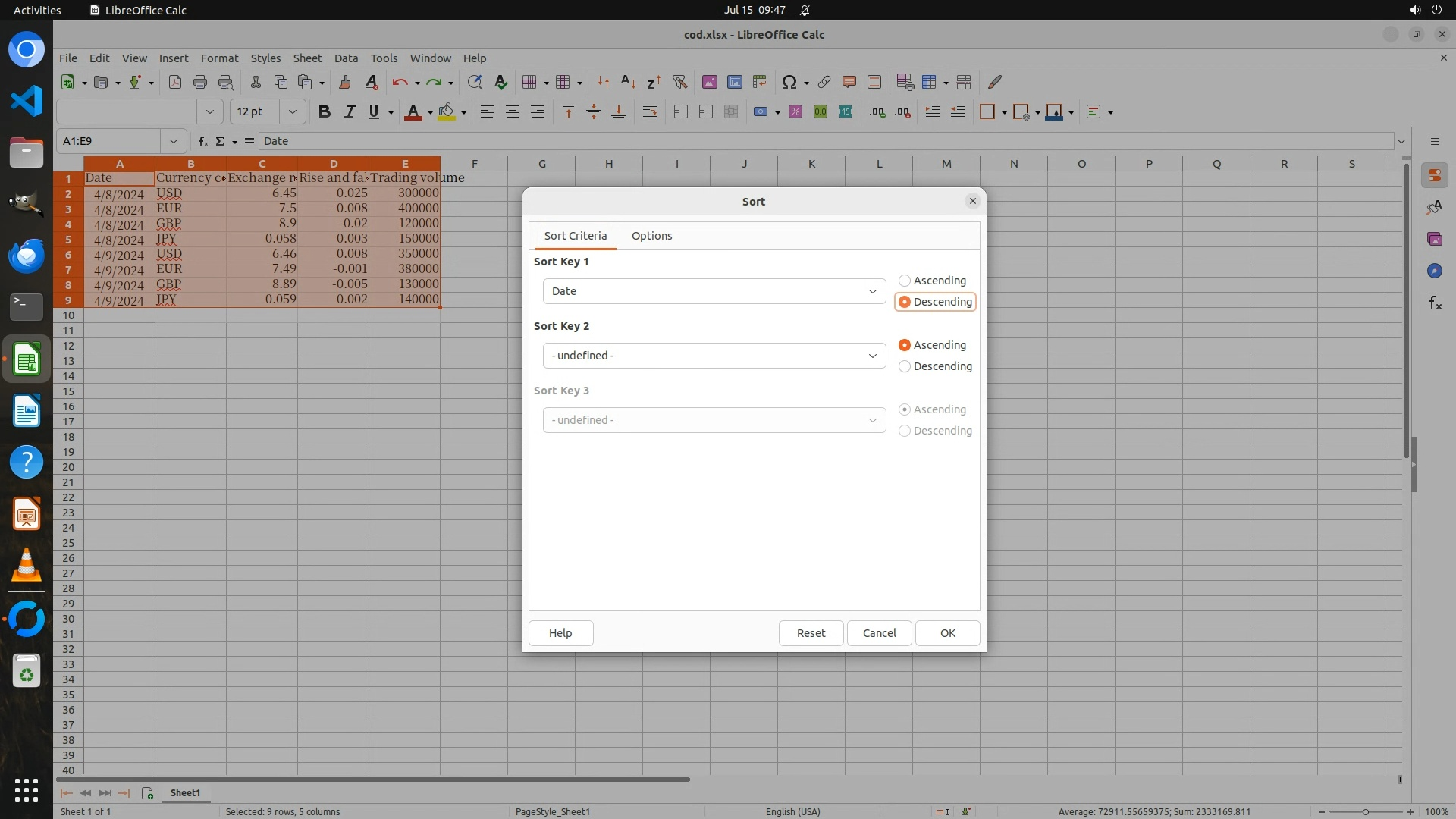Click the Insert Special Character omega icon
The width and height of the screenshot is (1456, 819).
[789, 82]
